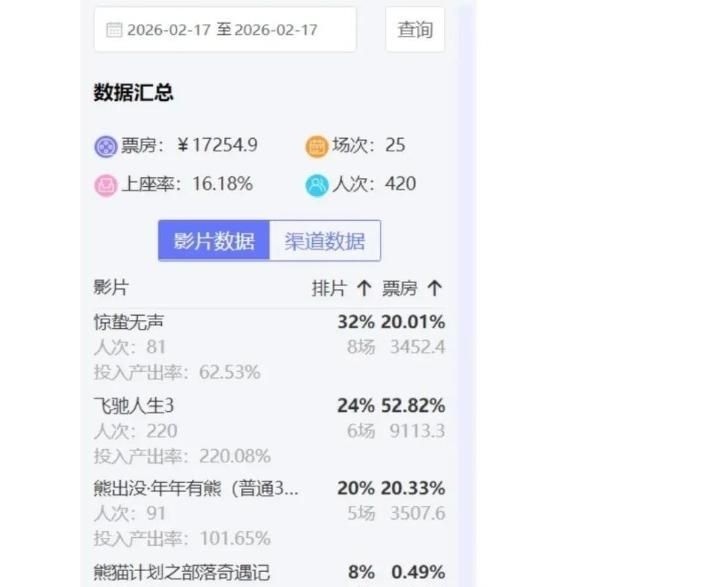Click the calendar icon in date field

(x=114, y=30)
